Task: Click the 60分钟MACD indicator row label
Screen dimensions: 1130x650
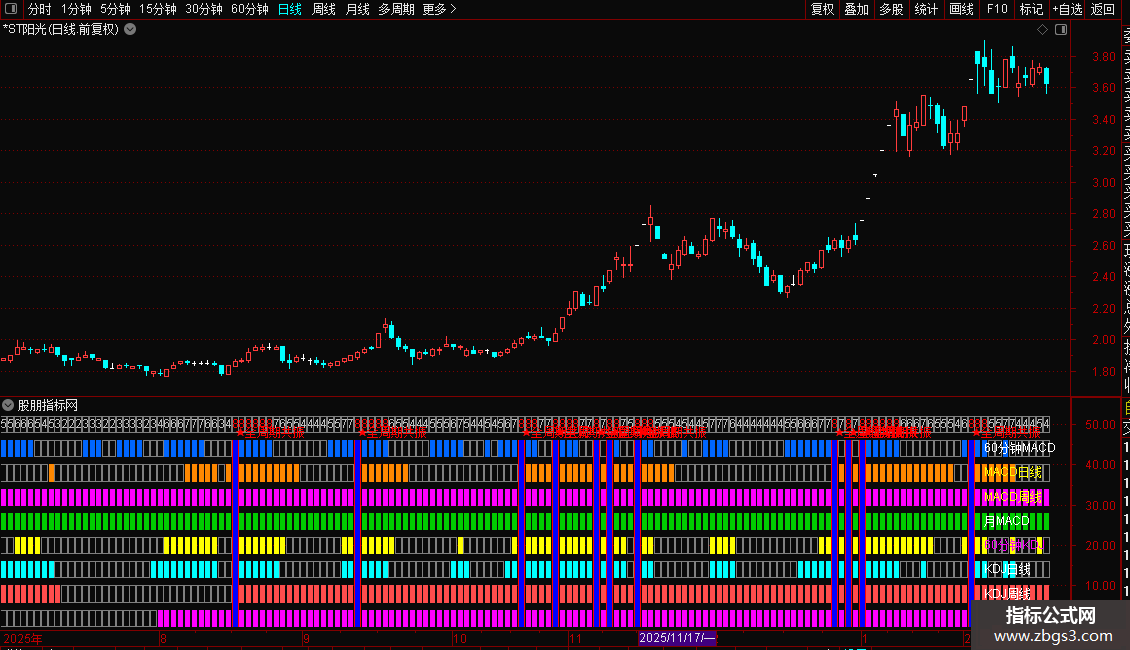Action: (1019, 448)
